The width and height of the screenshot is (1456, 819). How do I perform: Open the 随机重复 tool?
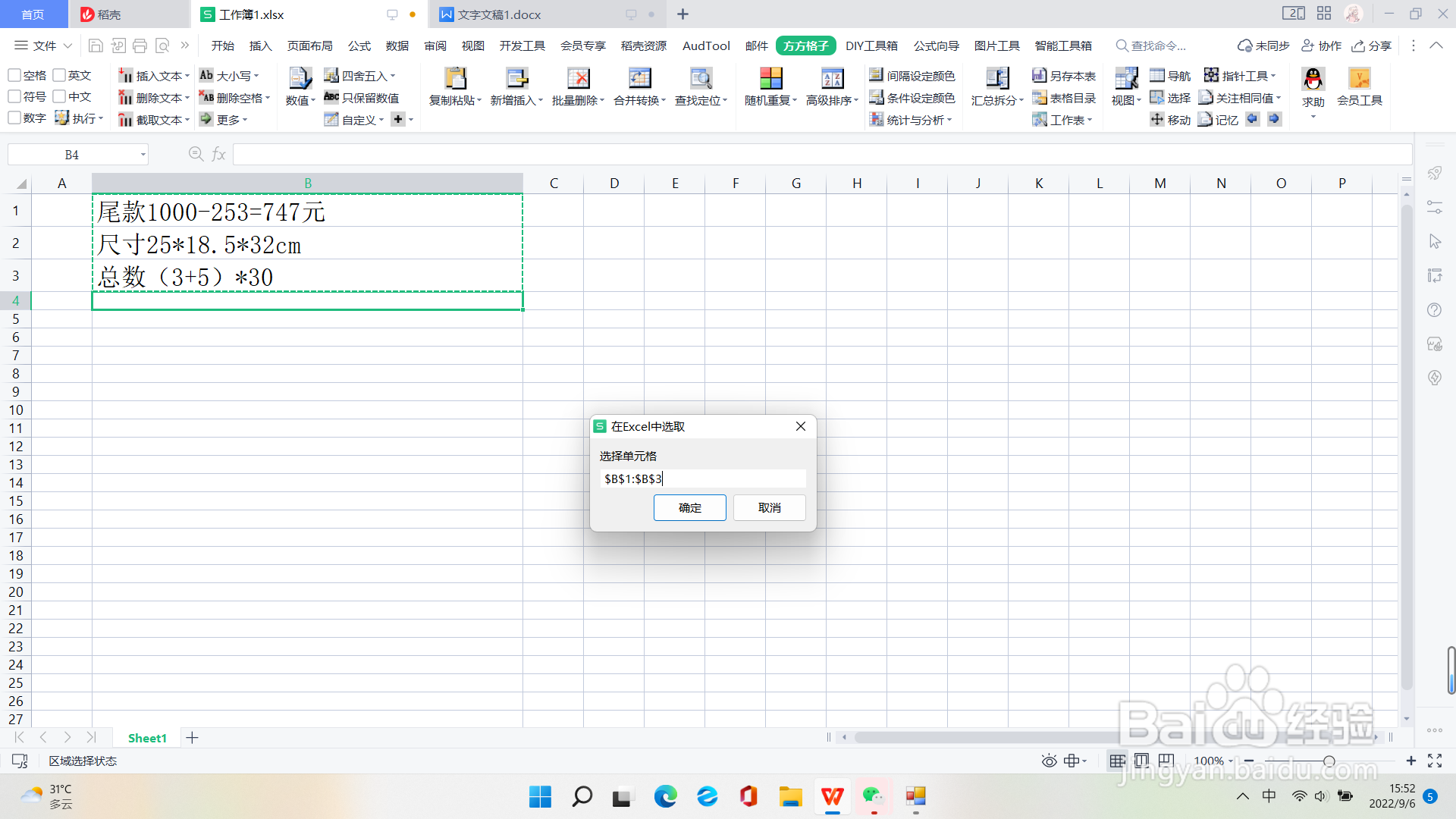pos(770,79)
